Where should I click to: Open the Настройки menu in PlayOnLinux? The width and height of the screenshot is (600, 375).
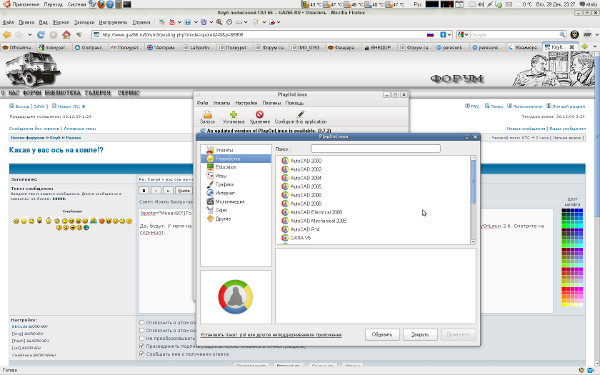click(246, 103)
